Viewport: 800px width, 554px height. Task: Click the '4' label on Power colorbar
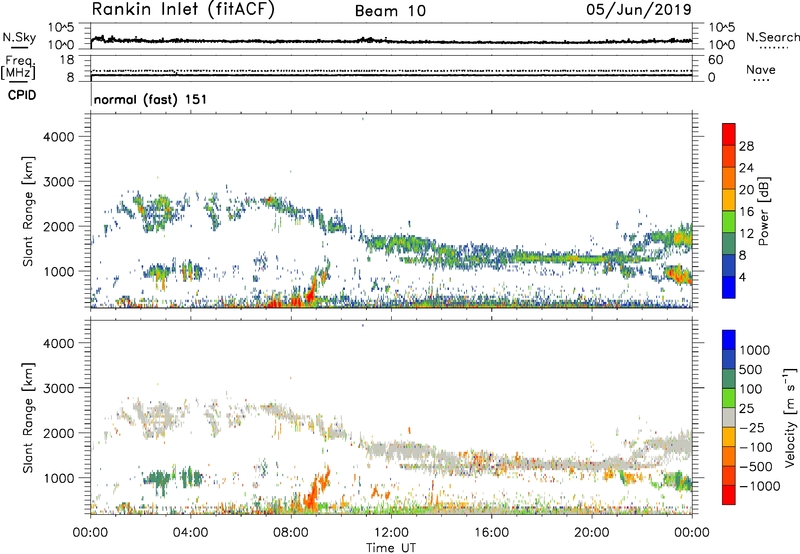pos(743,278)
